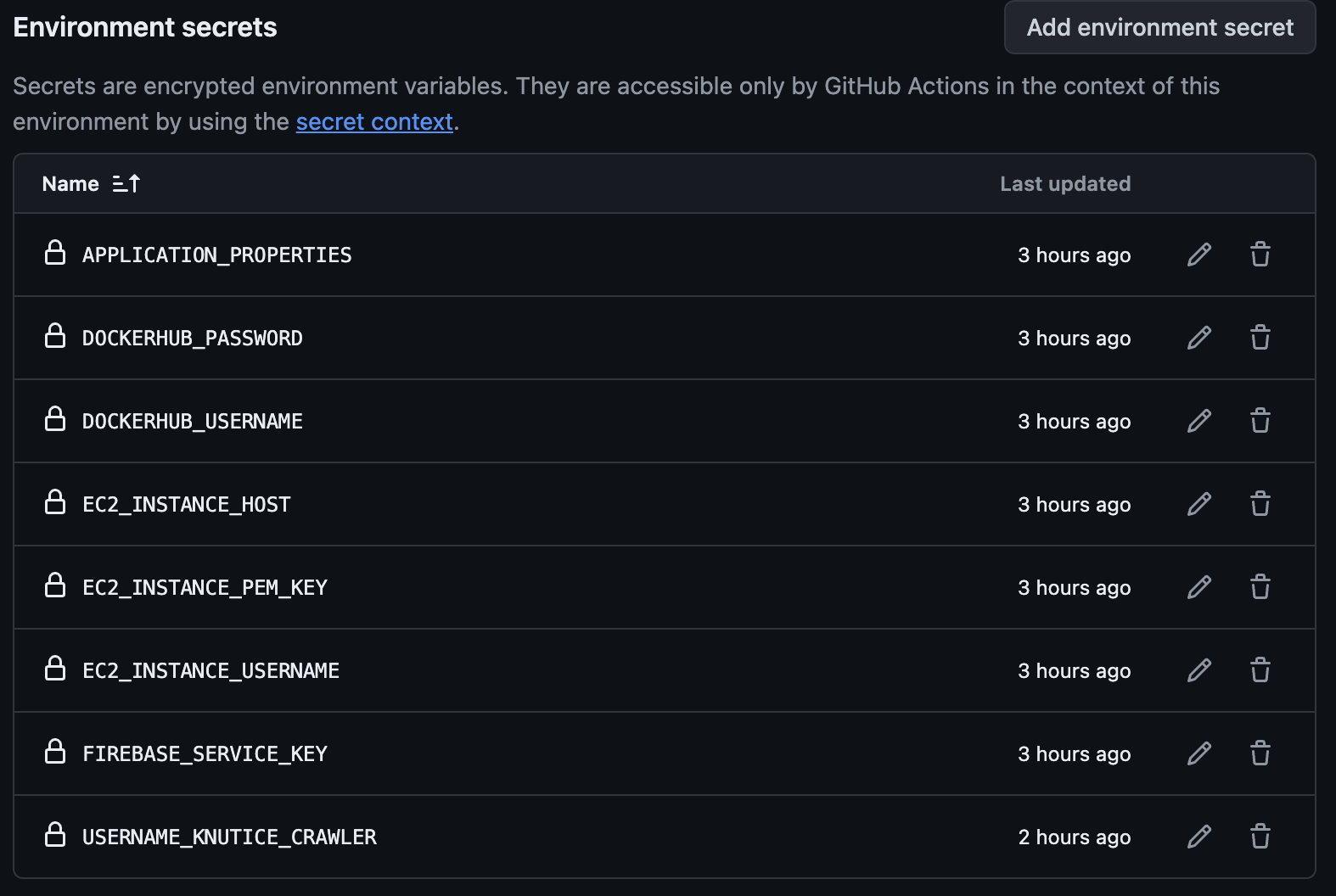Click the lock icon beside DOCKERHUB_PASSWORD
The image size is (1336, 896).
55,336
